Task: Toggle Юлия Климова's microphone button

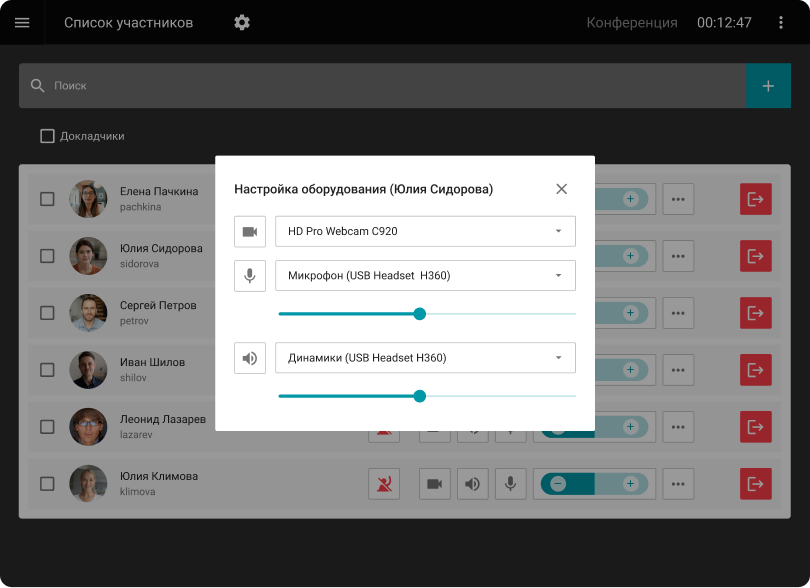Action: [510, 484]
